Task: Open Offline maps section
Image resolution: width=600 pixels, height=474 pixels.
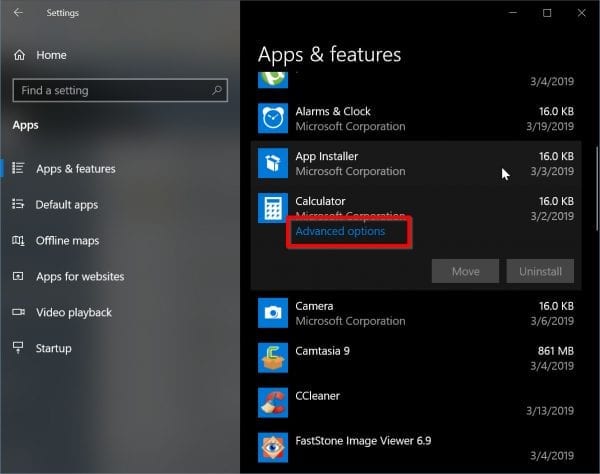Action: [x=67, y=241]
